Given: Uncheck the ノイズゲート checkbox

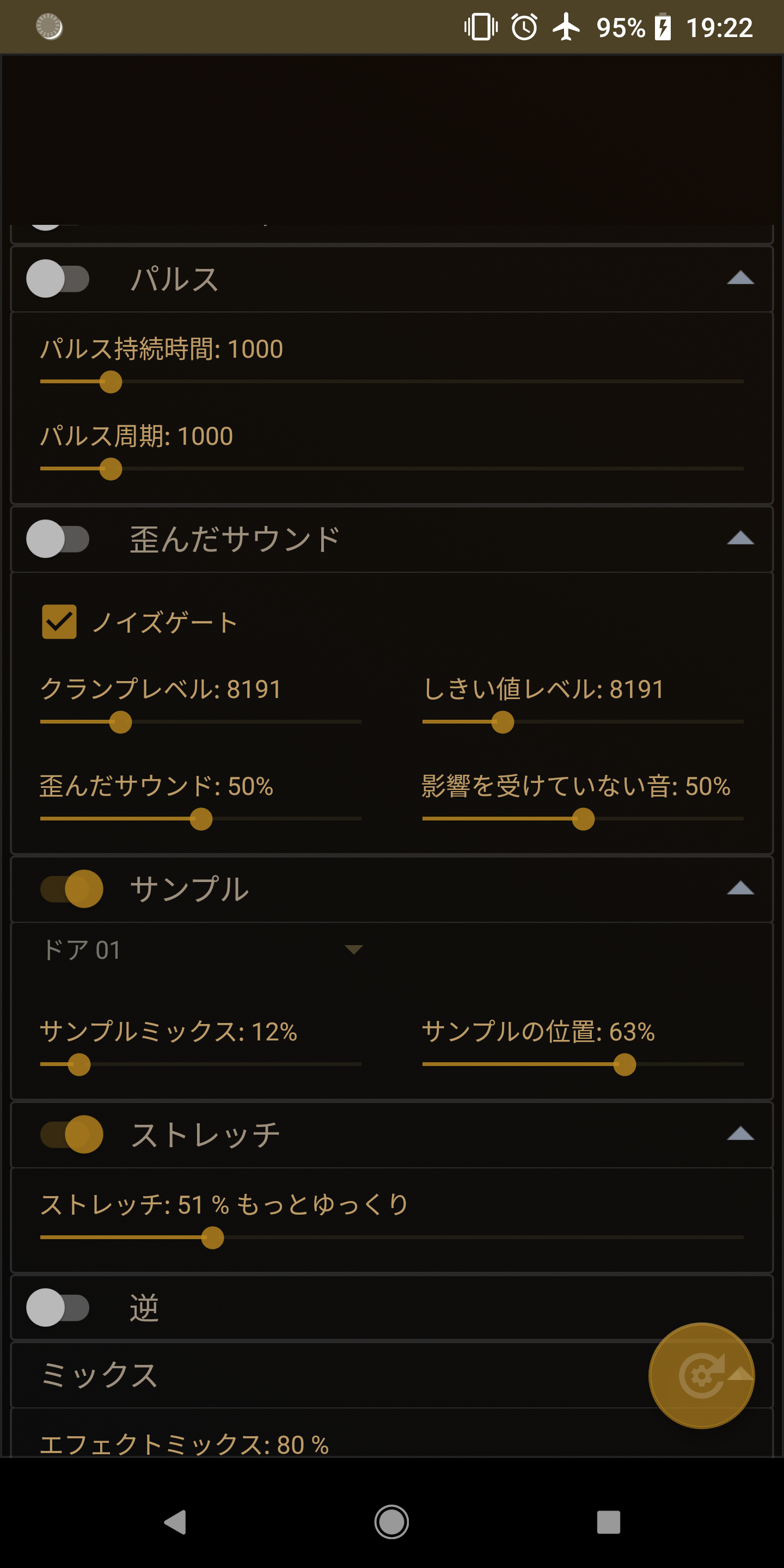Looking at the screenshot, I should (x=59, y=621).
